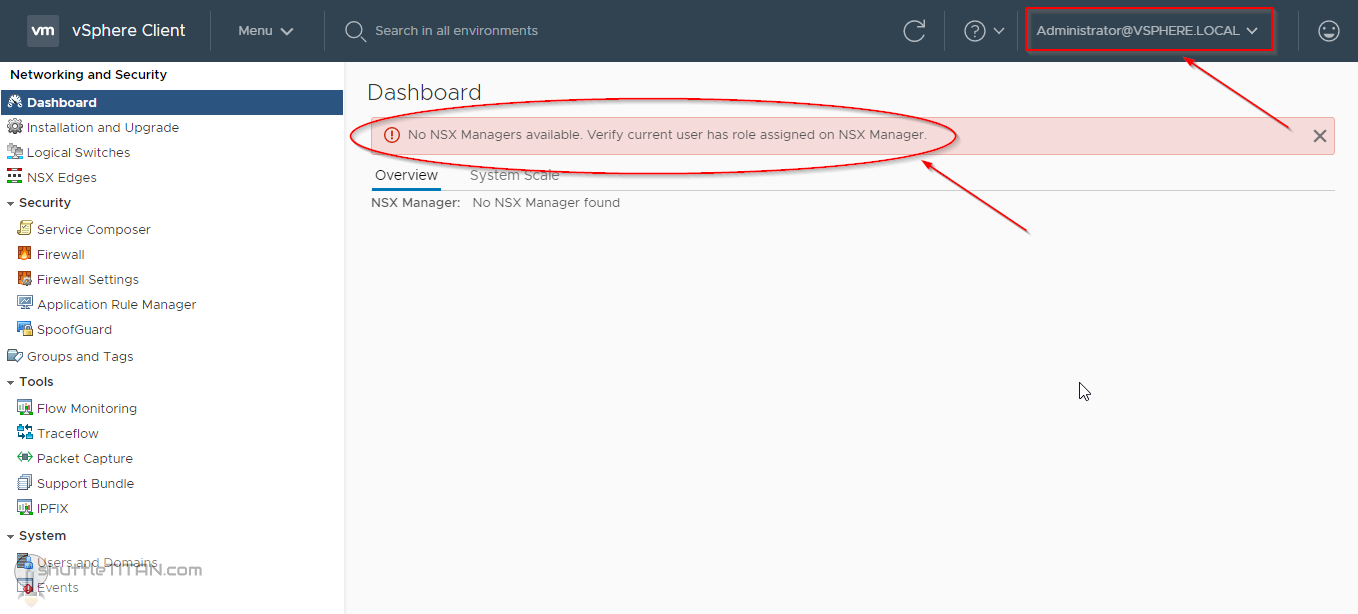1358x614 pixels.
Task: Click the Service Composer icon
Action: (25, 229)
